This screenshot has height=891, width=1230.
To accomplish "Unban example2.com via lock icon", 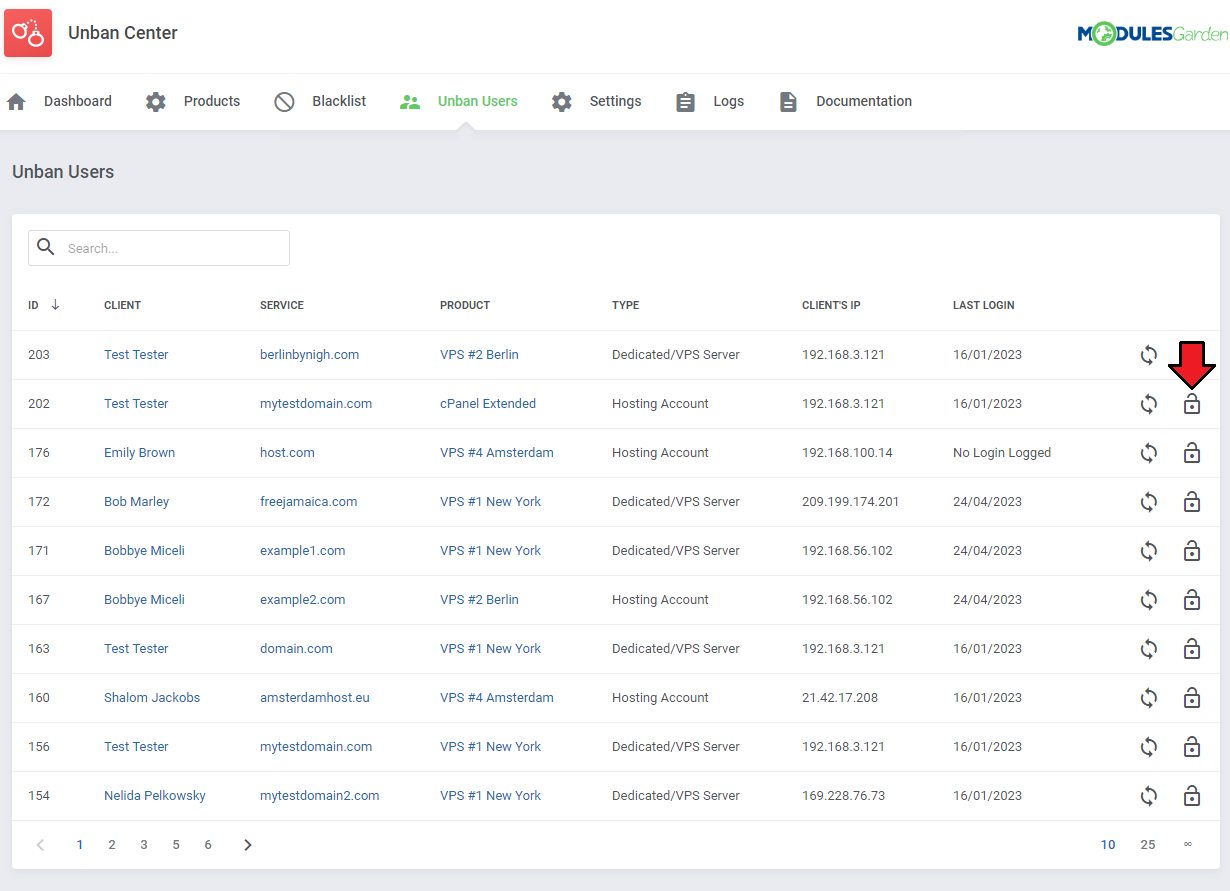I will pos(1192,600).
